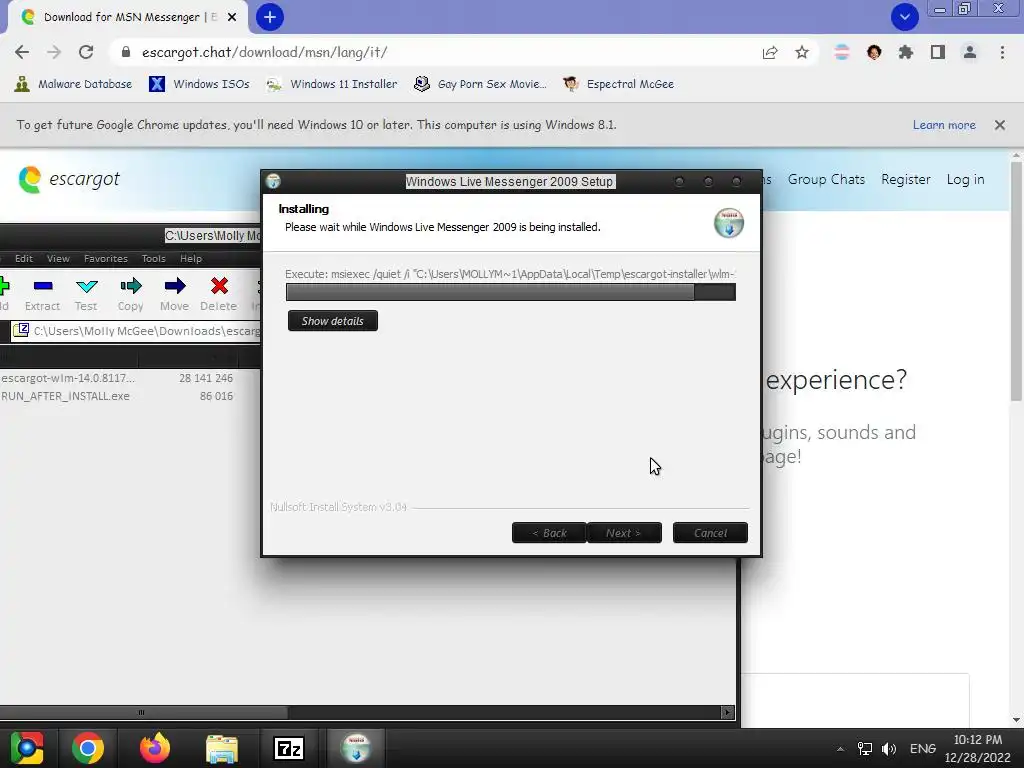
Task: Open a new Chrome tab
Action: [x=270, y=17]
